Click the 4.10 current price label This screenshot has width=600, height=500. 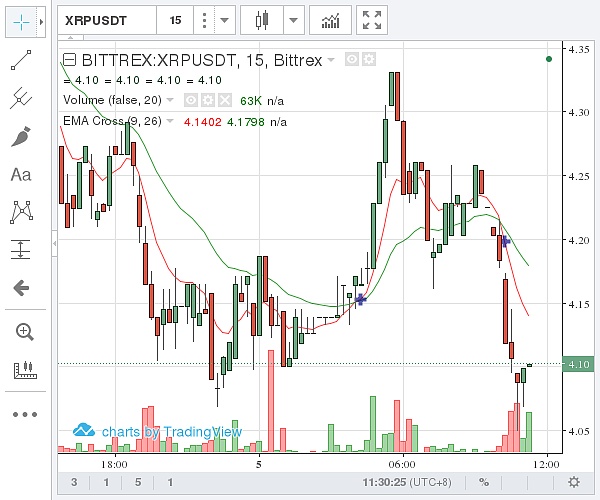(x=578, y=364)
